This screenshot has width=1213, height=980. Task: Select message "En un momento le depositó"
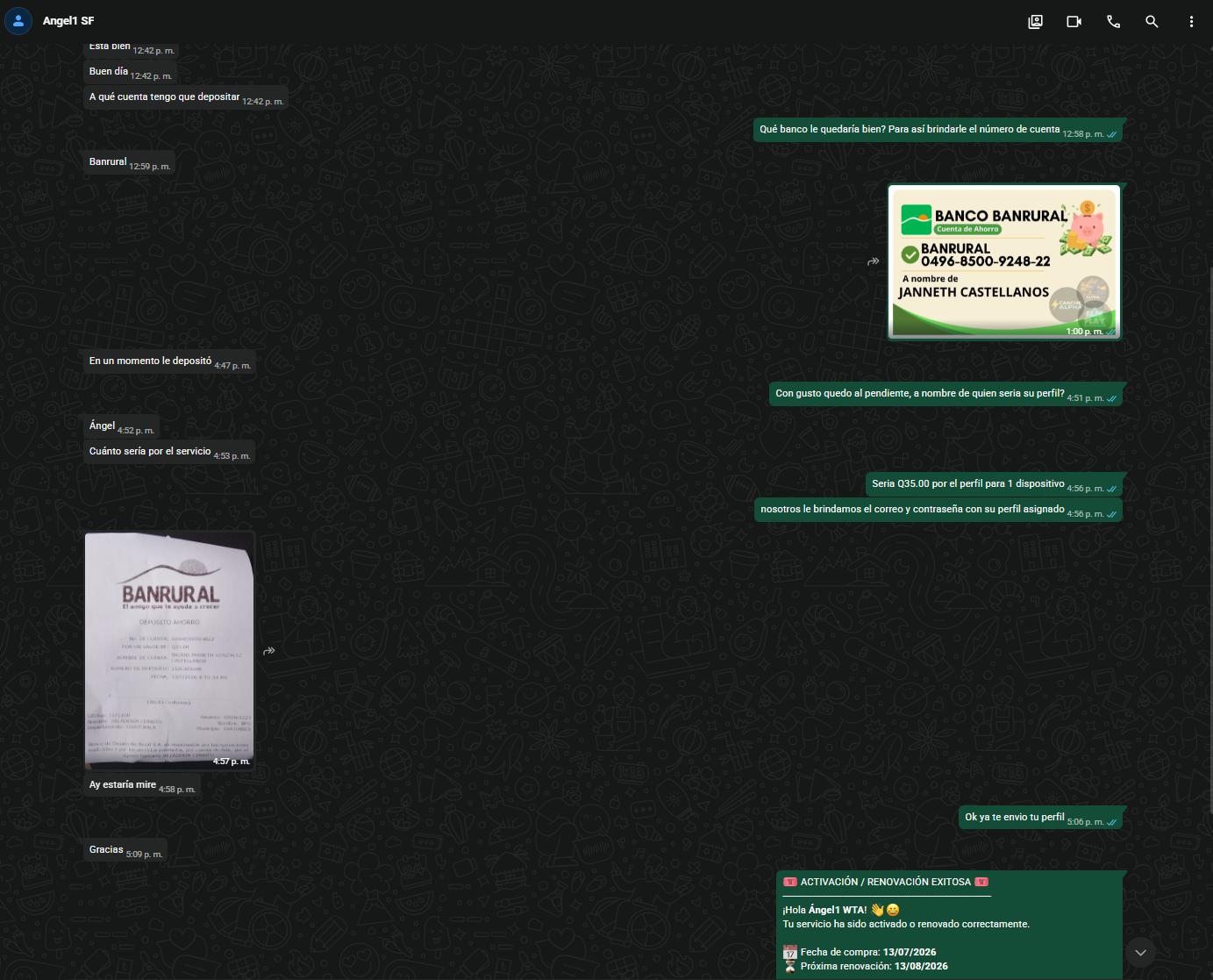(x=169, y=361)
